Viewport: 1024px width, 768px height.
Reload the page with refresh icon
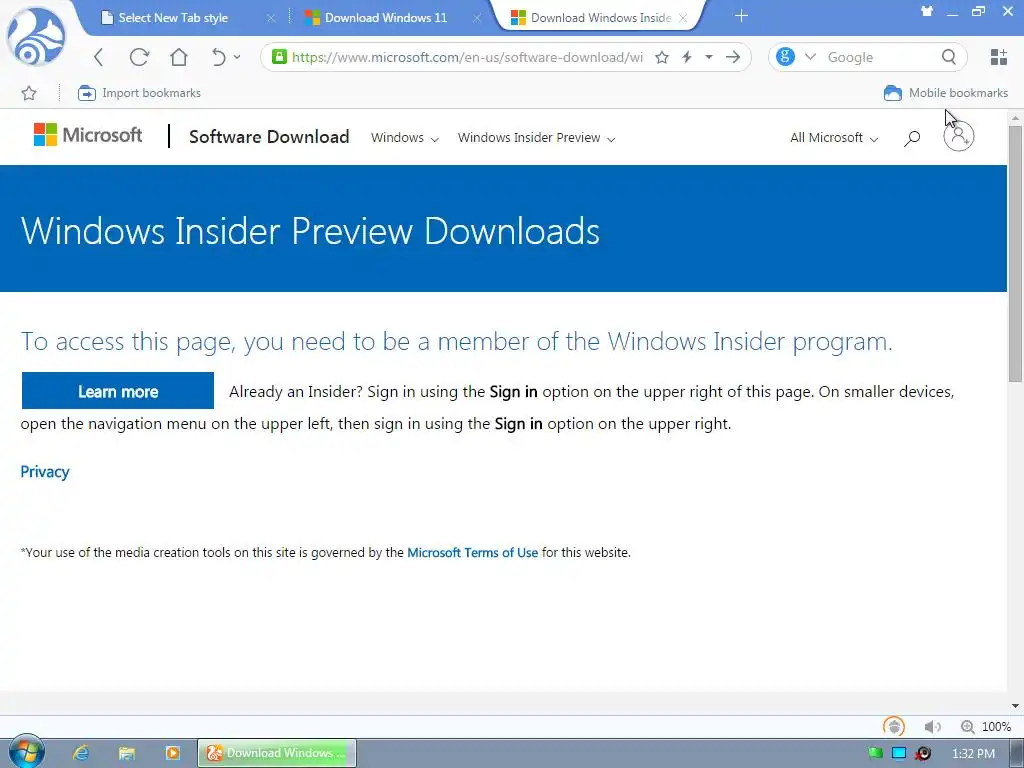click(139, 57)
